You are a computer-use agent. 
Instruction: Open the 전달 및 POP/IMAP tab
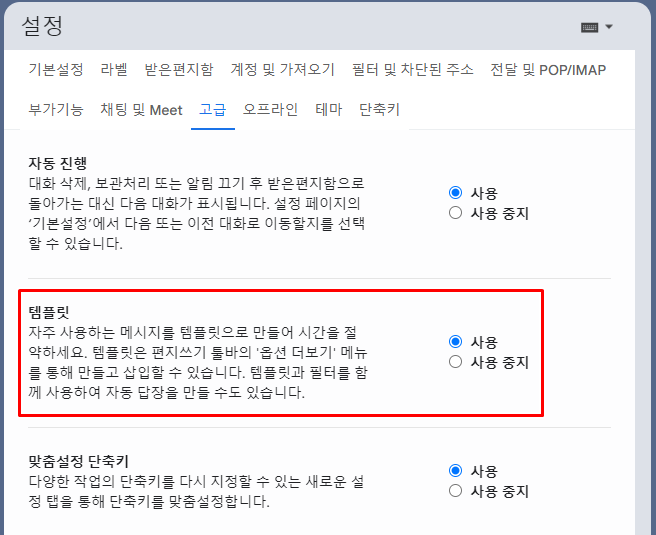[548, 69]
